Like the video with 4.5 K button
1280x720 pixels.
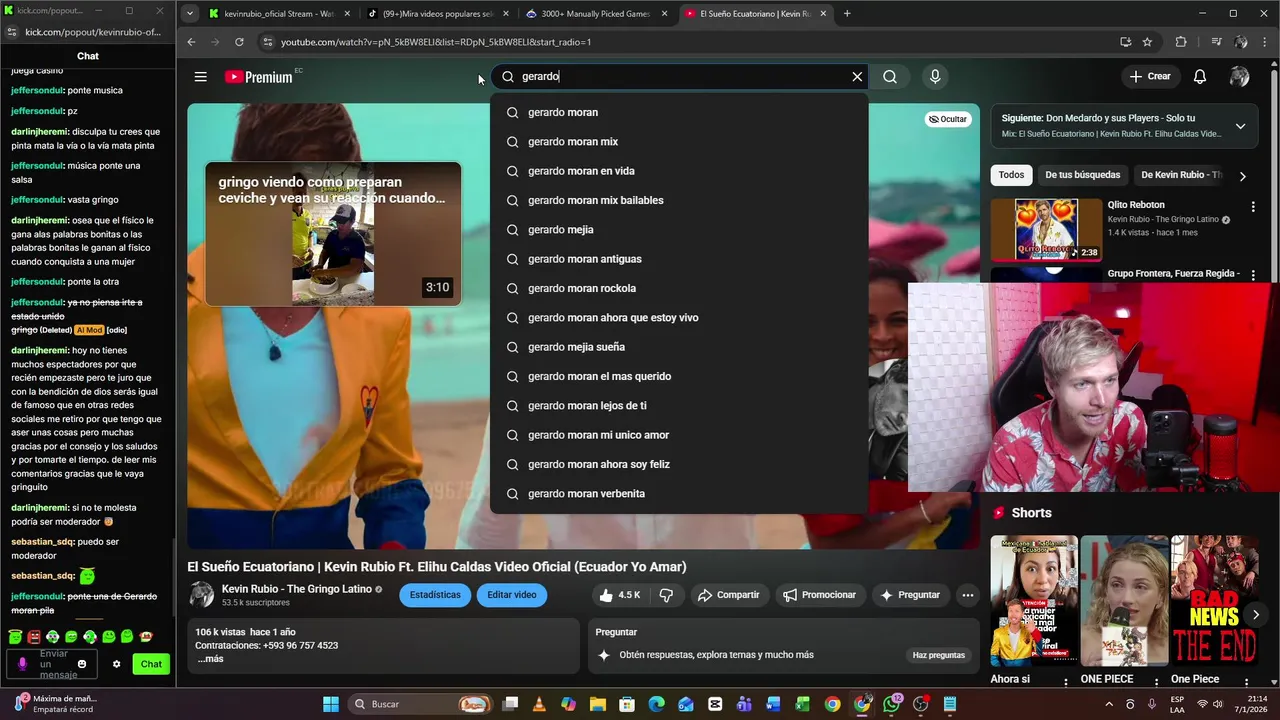pos(620,595)
